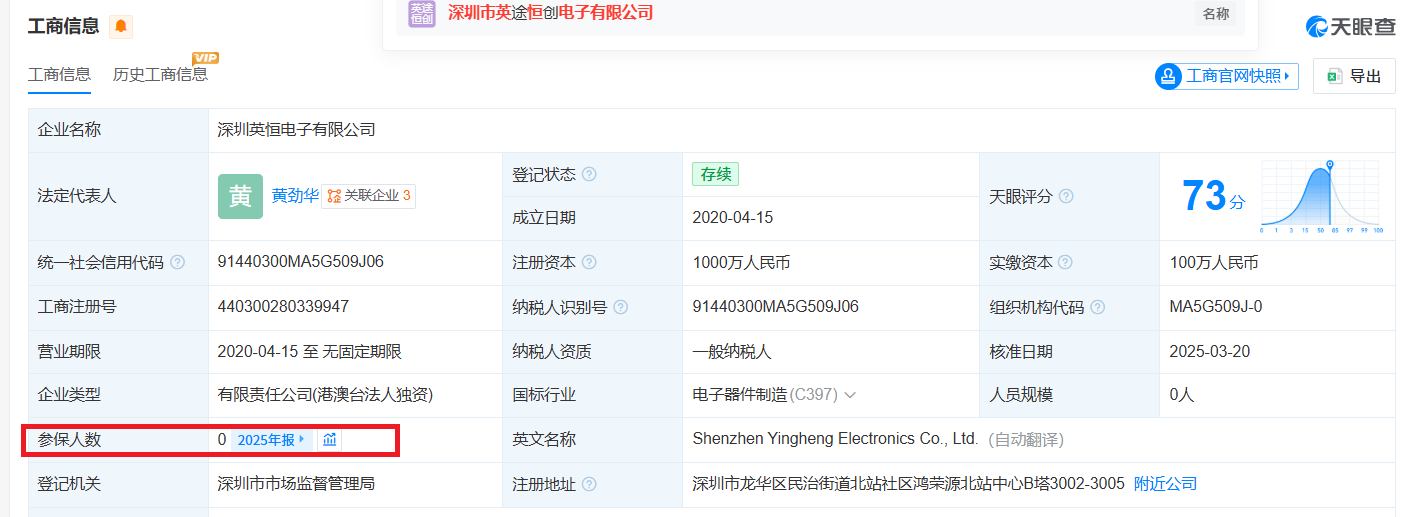Select English name Shenzhen Yingheng Electronics Co., Ltd.
Image resolution: width=1401 pixels, height=517 pixels.
coord(835,439)
